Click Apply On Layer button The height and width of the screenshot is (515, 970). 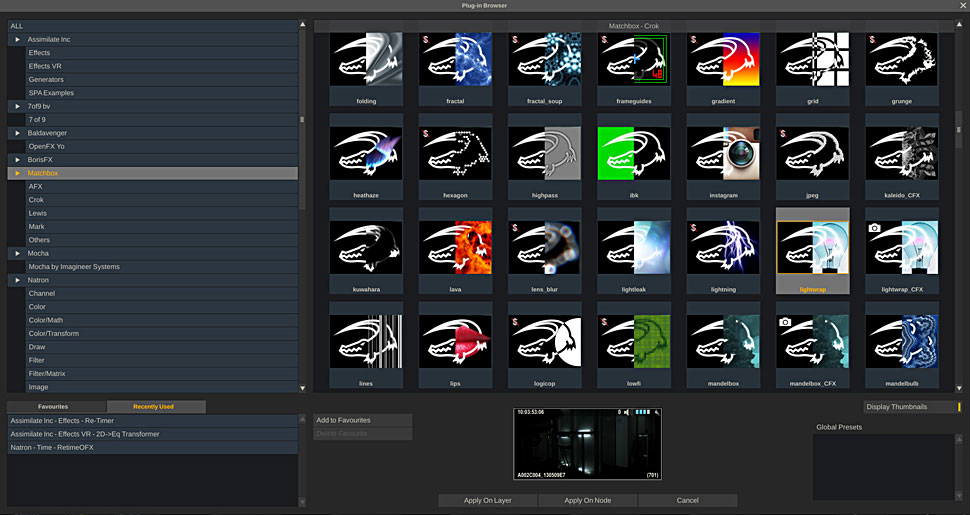coord(487,500)
